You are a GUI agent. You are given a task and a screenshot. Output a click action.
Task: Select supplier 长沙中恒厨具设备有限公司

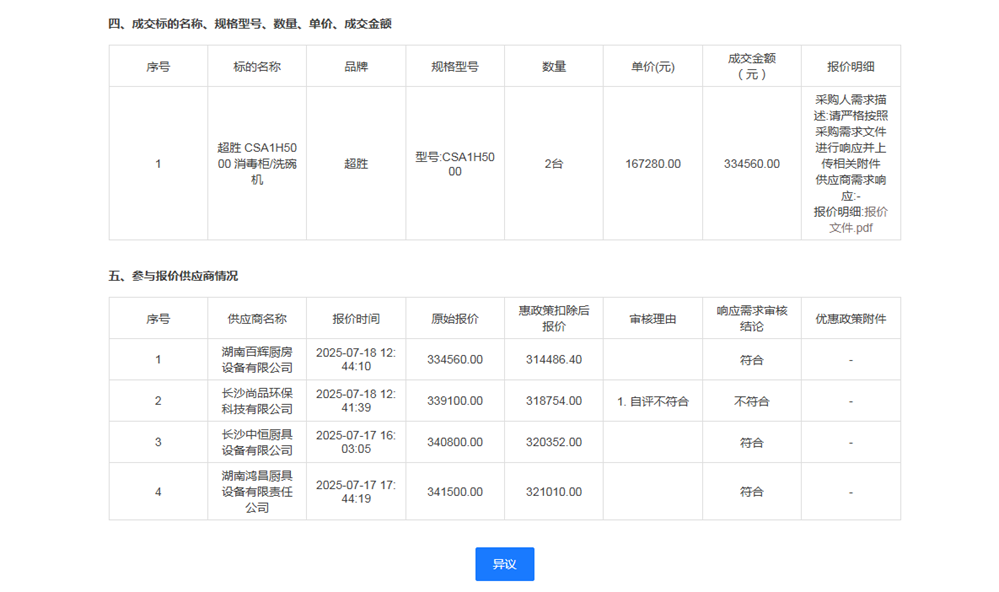point(257,442)
